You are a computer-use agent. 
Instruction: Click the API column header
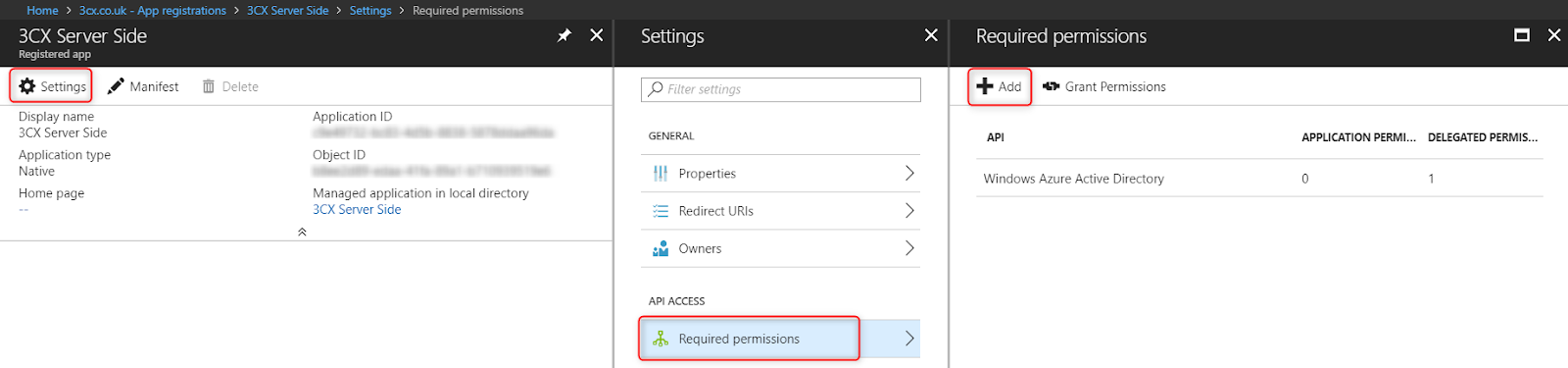pyautogui.click(x=996, y=137)
